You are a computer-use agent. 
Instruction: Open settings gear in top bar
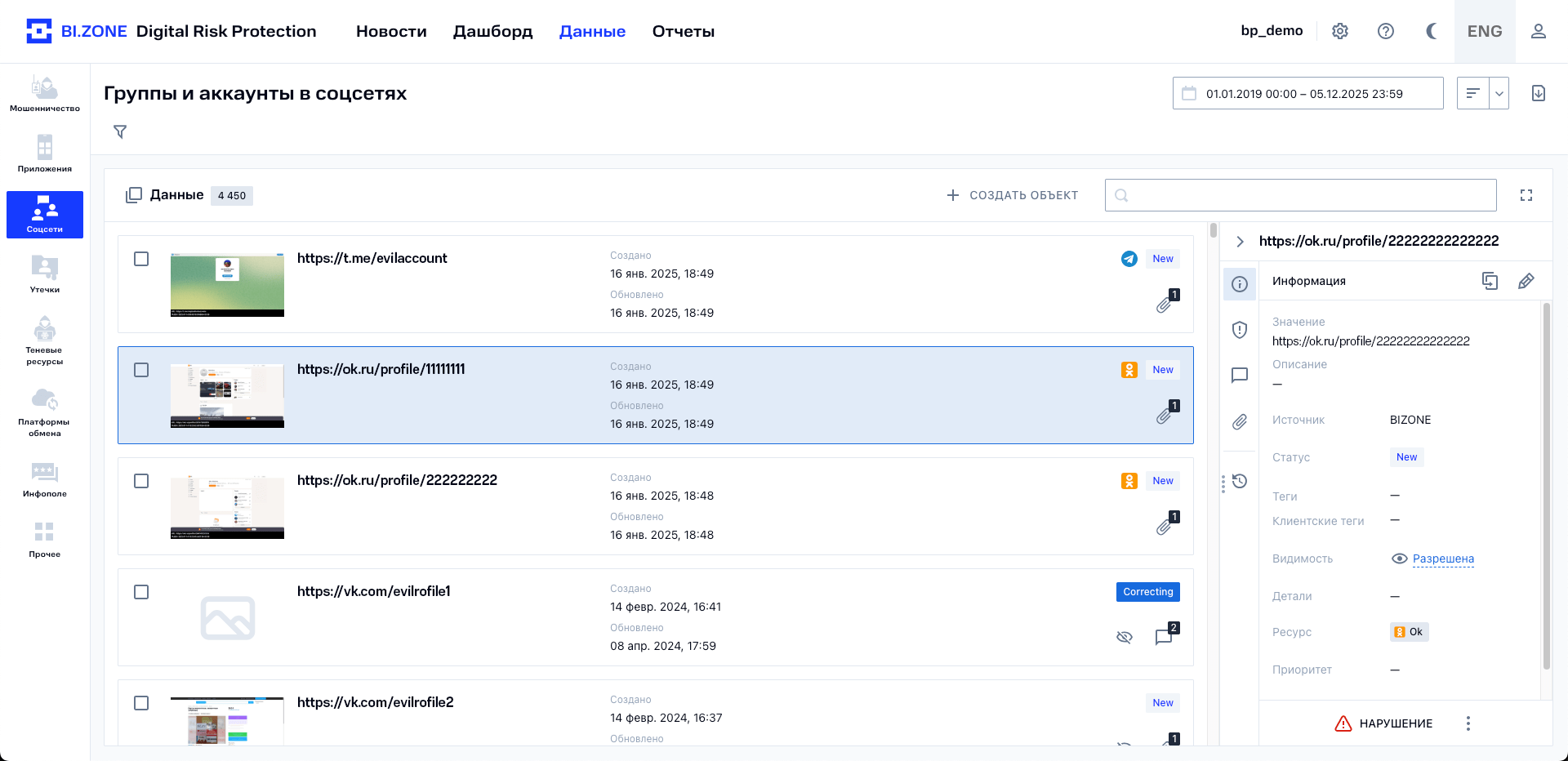1340,31
